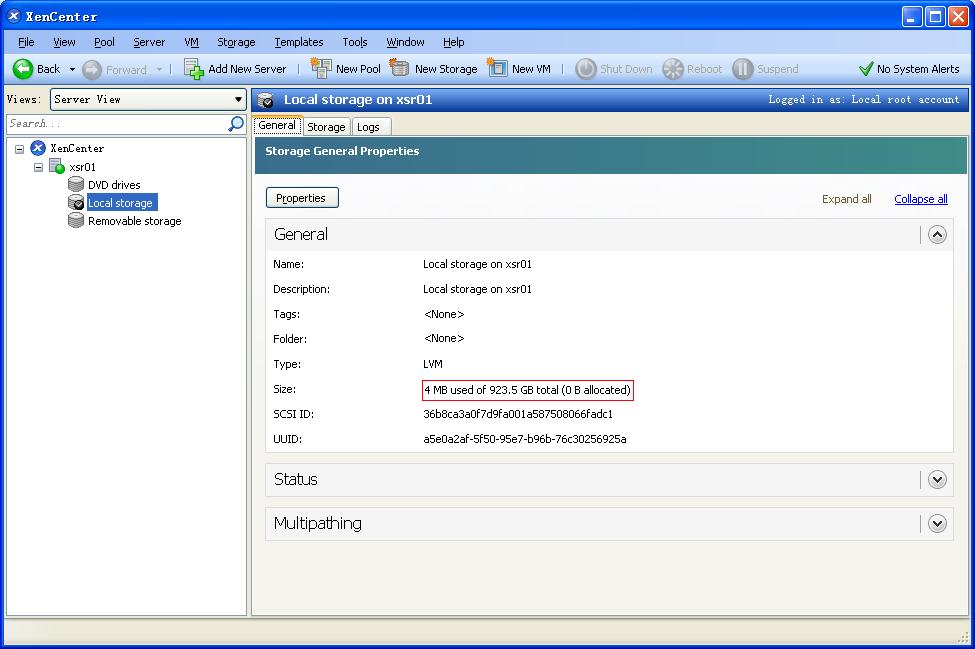The image size is (975, 649).
Task: Click the Collapse all link
Action: point(921,199)
